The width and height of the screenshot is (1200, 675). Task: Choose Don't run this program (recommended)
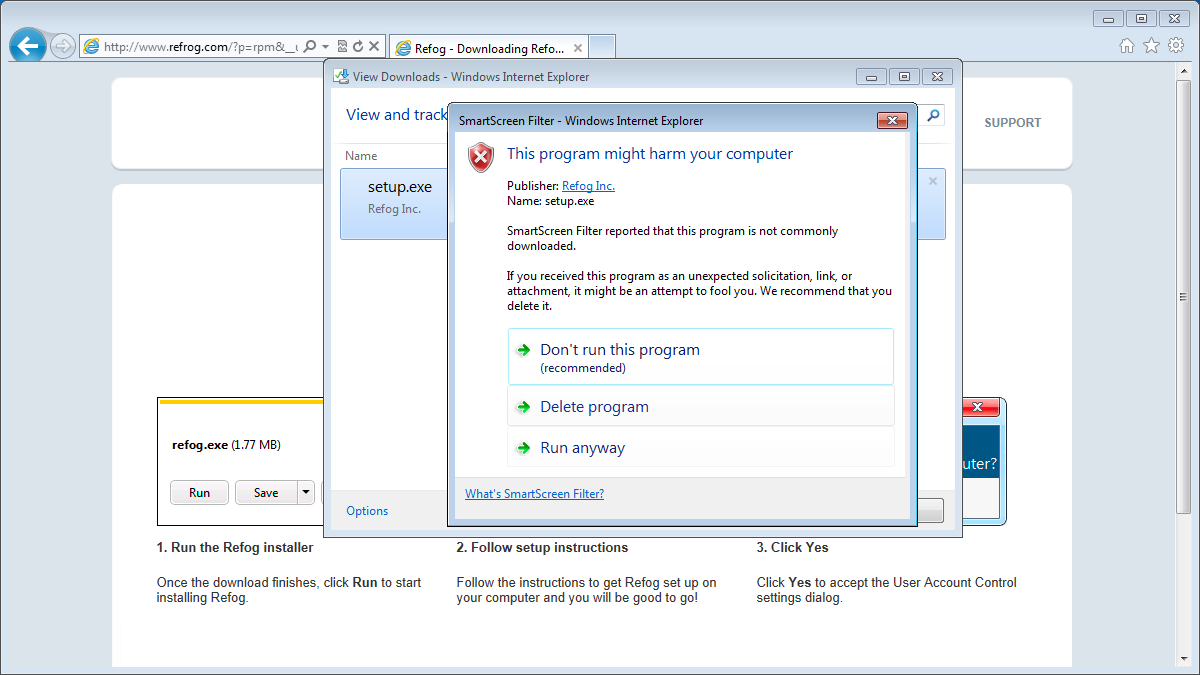(701, 357)
